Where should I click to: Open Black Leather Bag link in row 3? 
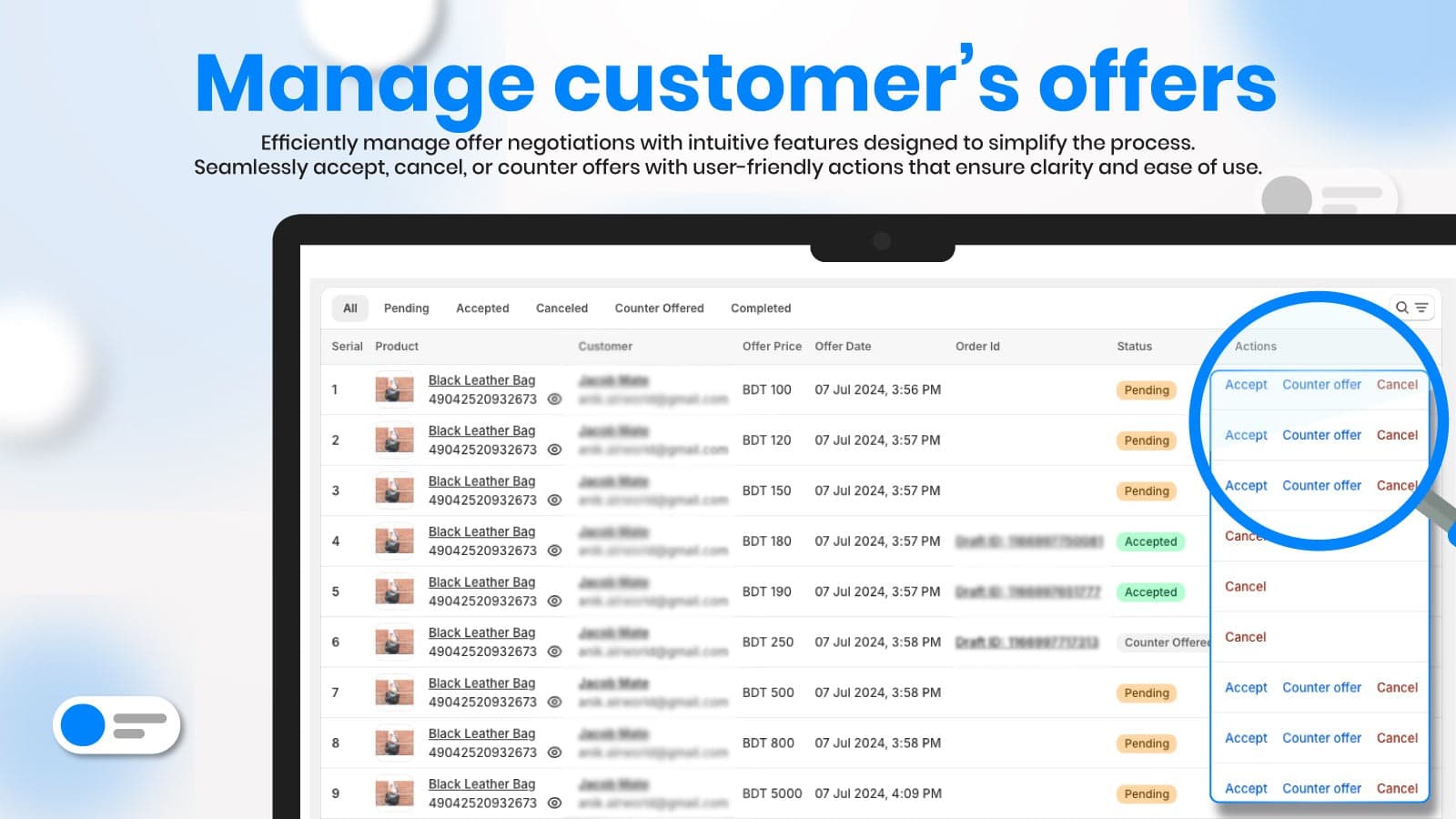pyautogui.click(x=481, y=481)
